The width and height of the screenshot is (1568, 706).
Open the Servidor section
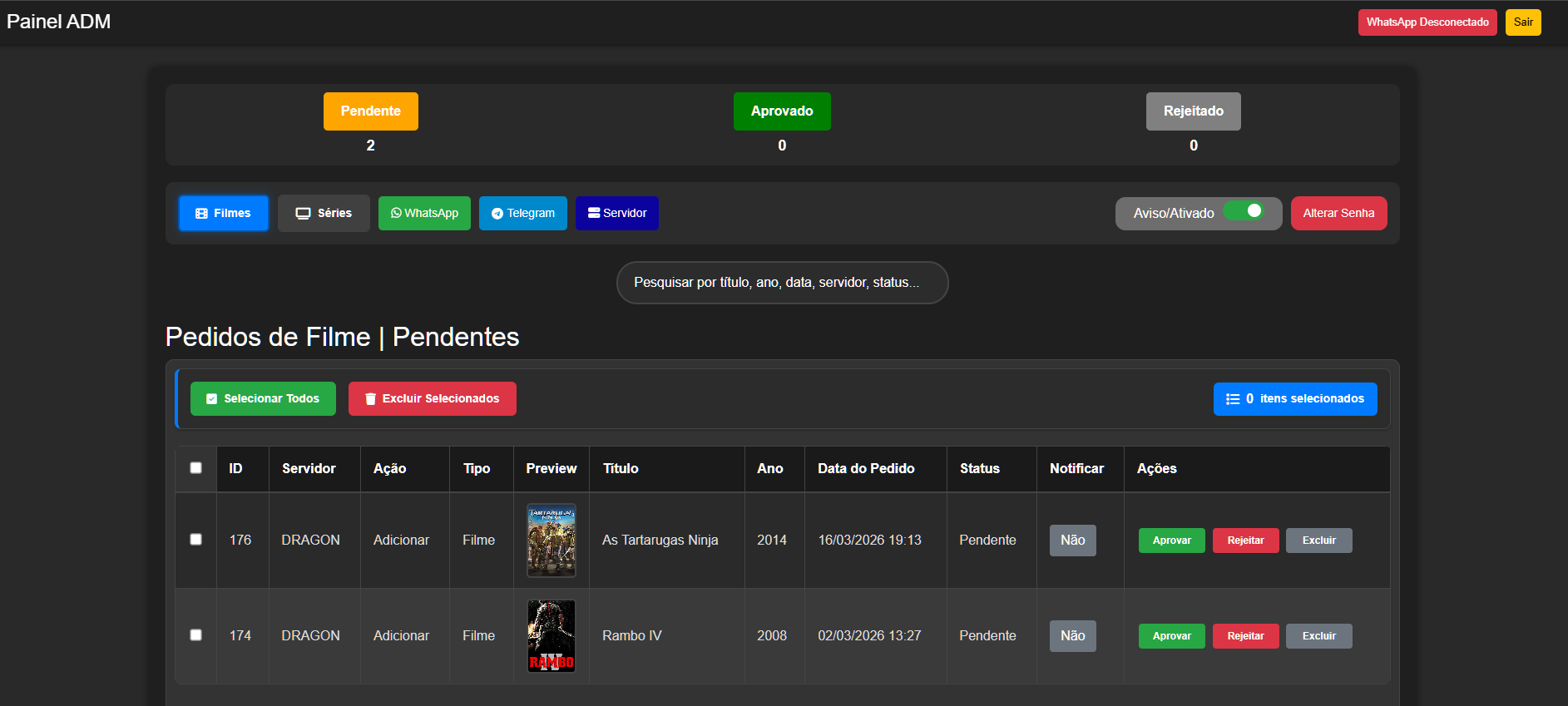(616, 213)
